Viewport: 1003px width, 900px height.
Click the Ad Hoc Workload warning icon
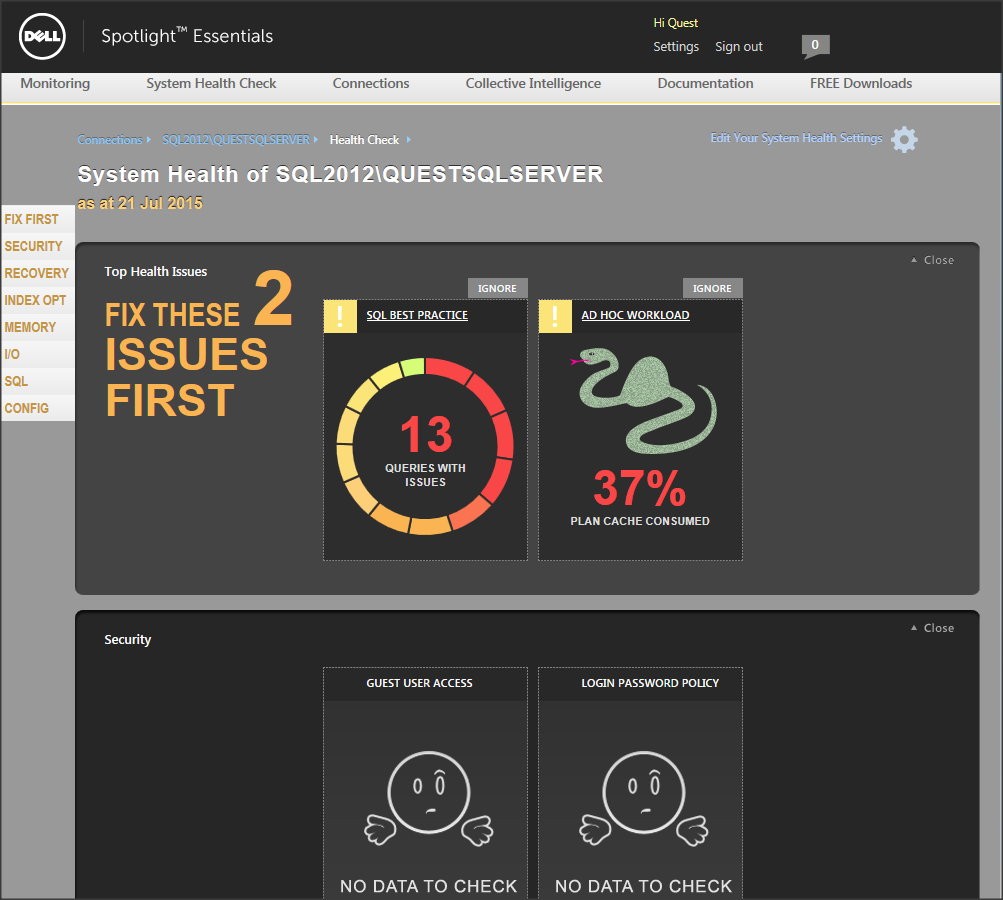pos(555,316)
